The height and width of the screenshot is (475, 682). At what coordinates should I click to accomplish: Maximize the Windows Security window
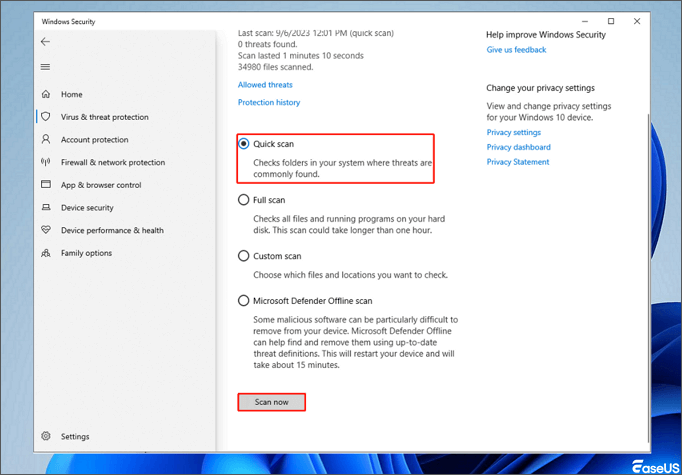coord(611,21)
